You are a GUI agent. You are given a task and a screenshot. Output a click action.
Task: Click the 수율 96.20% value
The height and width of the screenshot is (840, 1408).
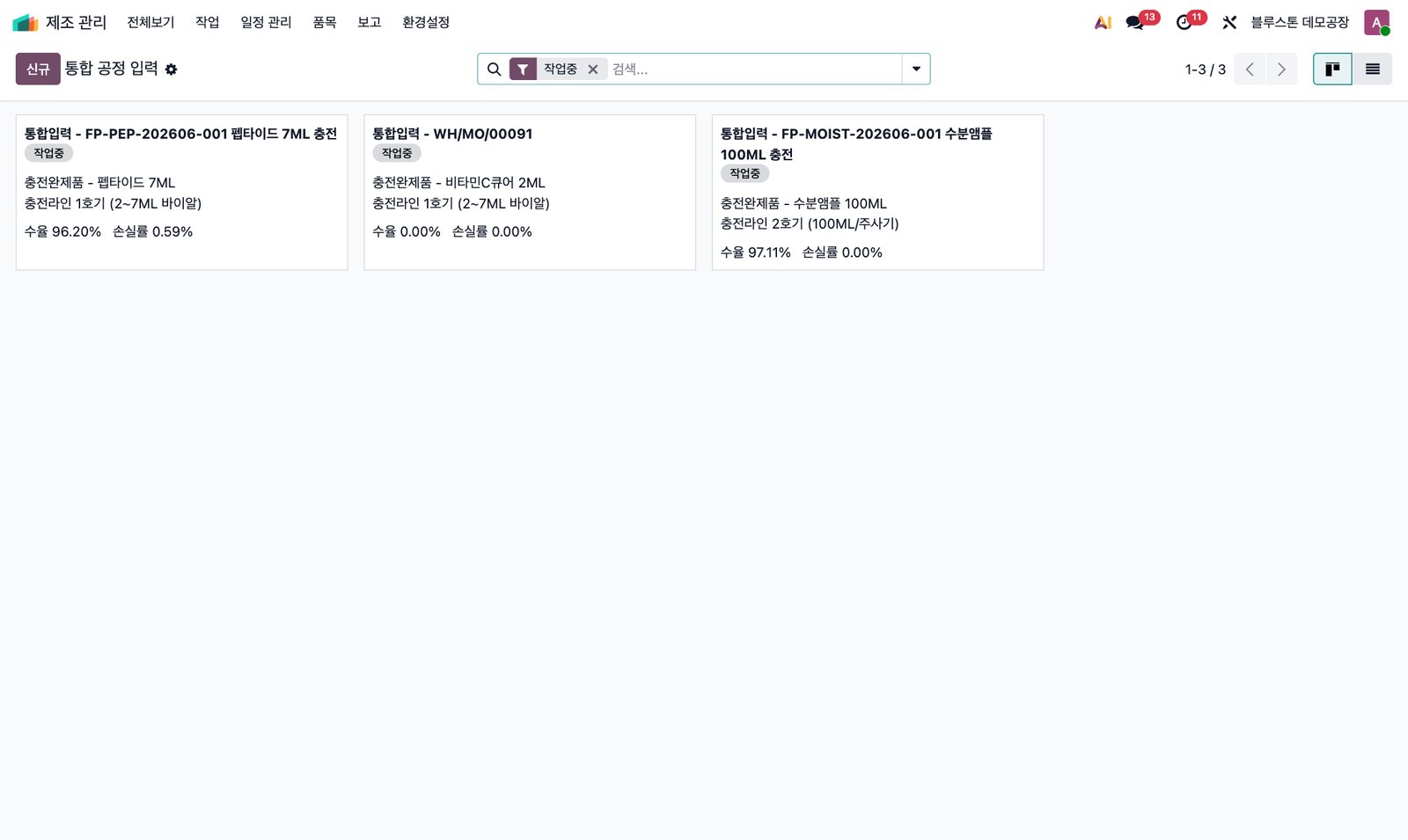[62, 231]
